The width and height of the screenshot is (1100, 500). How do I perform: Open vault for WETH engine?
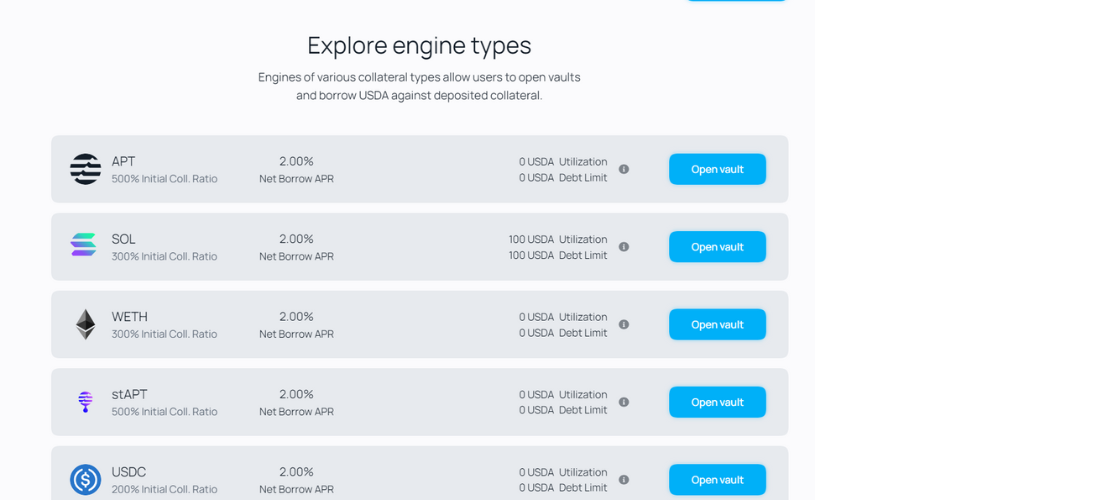pos(717,324)
